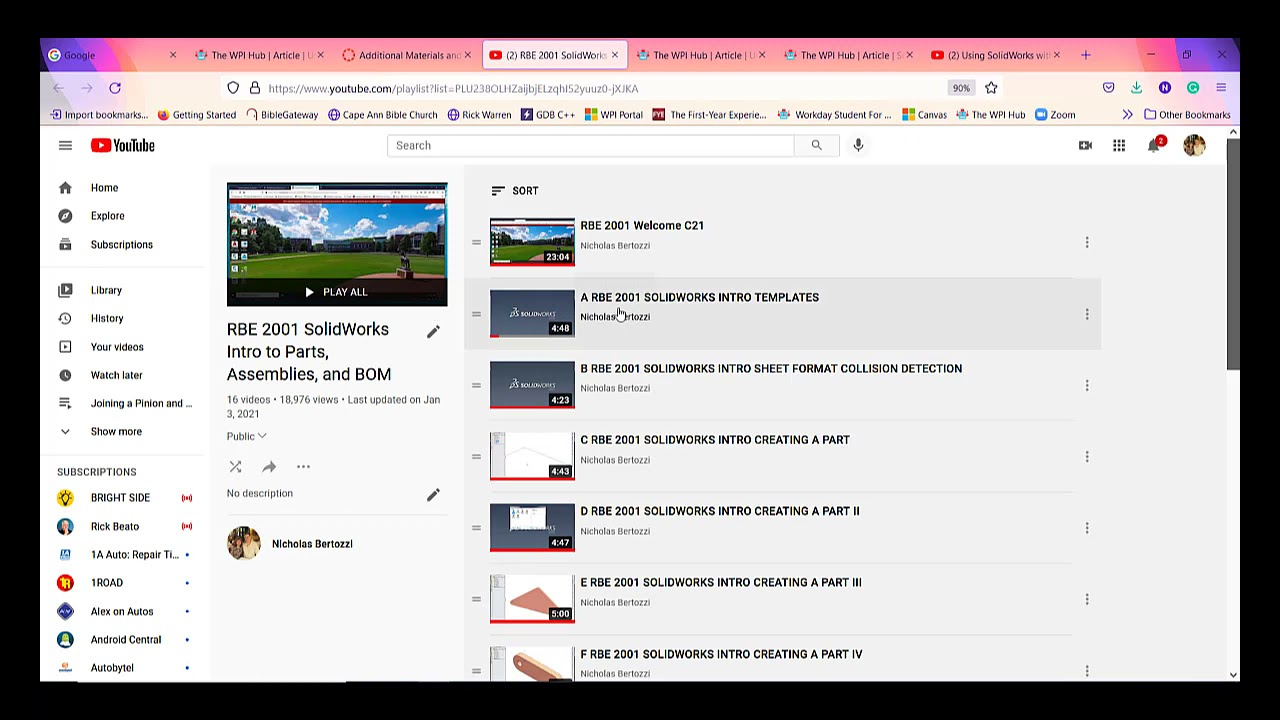The width and height of the screenshot is (1280, 720).
Task: Open the CREATING A PART III thumbnail
Action: [532, 599]
